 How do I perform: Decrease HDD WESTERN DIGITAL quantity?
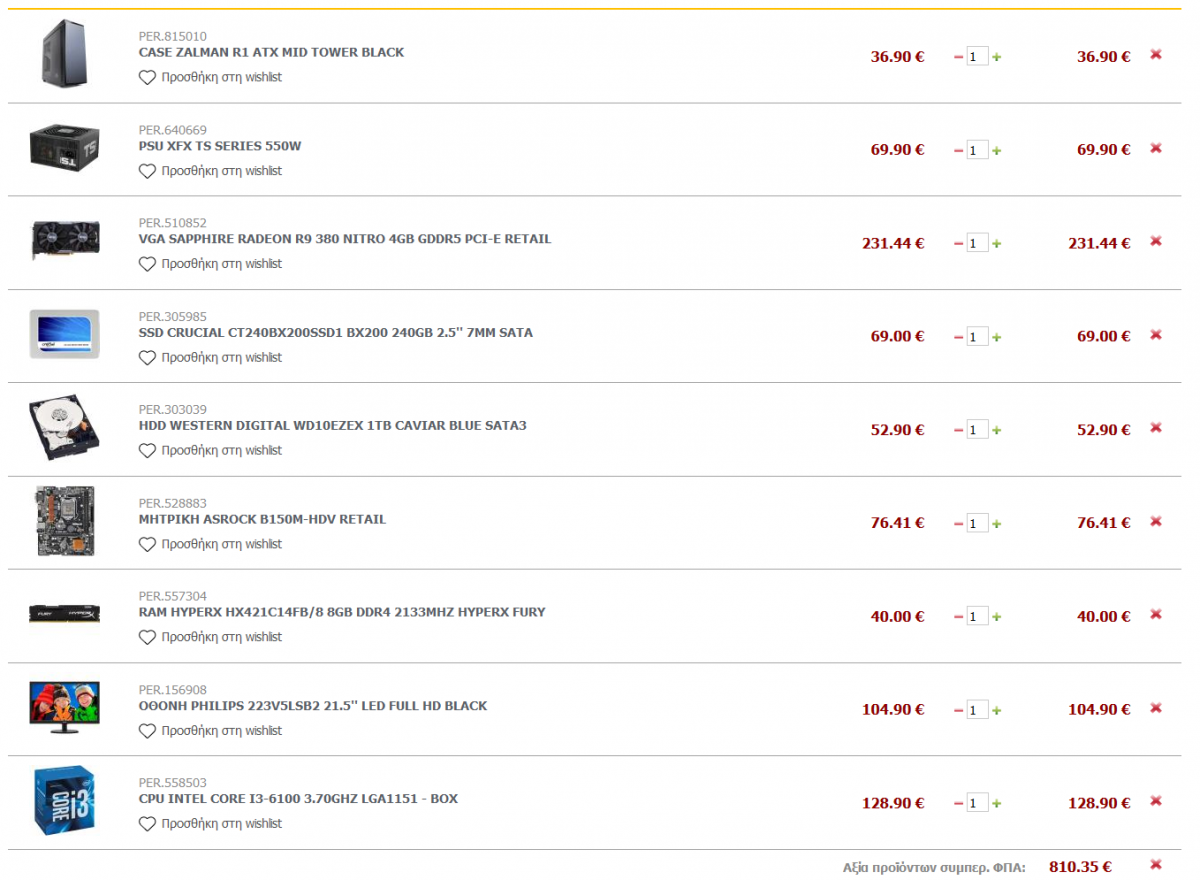tap(958, 430)
